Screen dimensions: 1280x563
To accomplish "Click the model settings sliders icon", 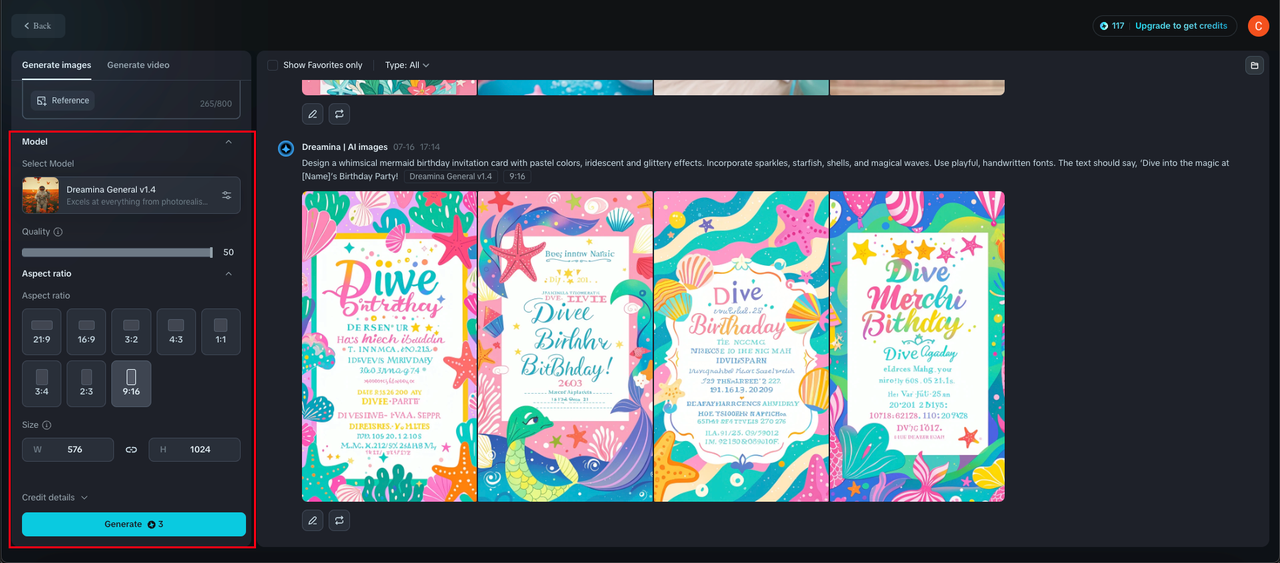I will click(x=227, y=195).
